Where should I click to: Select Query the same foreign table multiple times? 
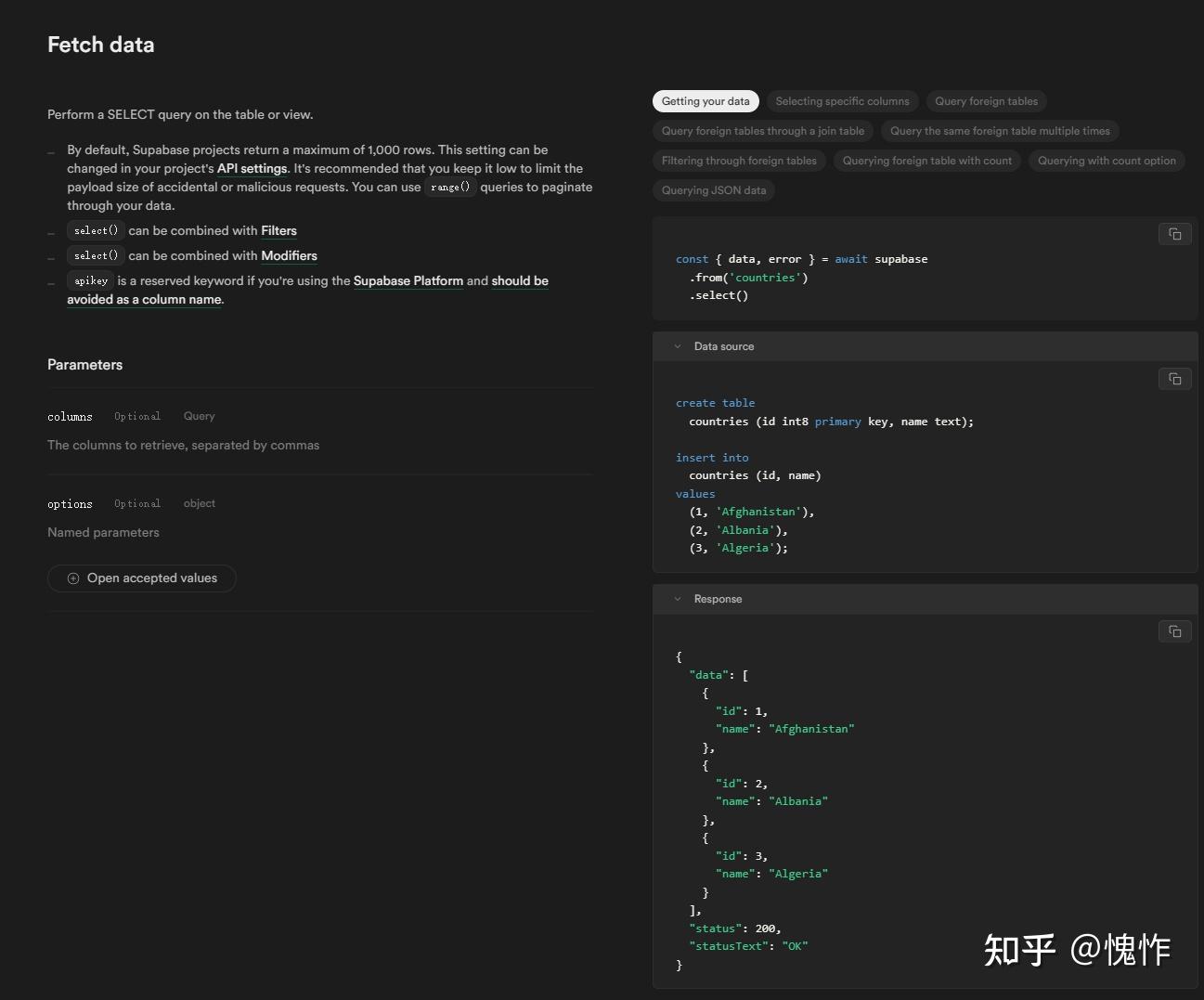coord(1000,131)
